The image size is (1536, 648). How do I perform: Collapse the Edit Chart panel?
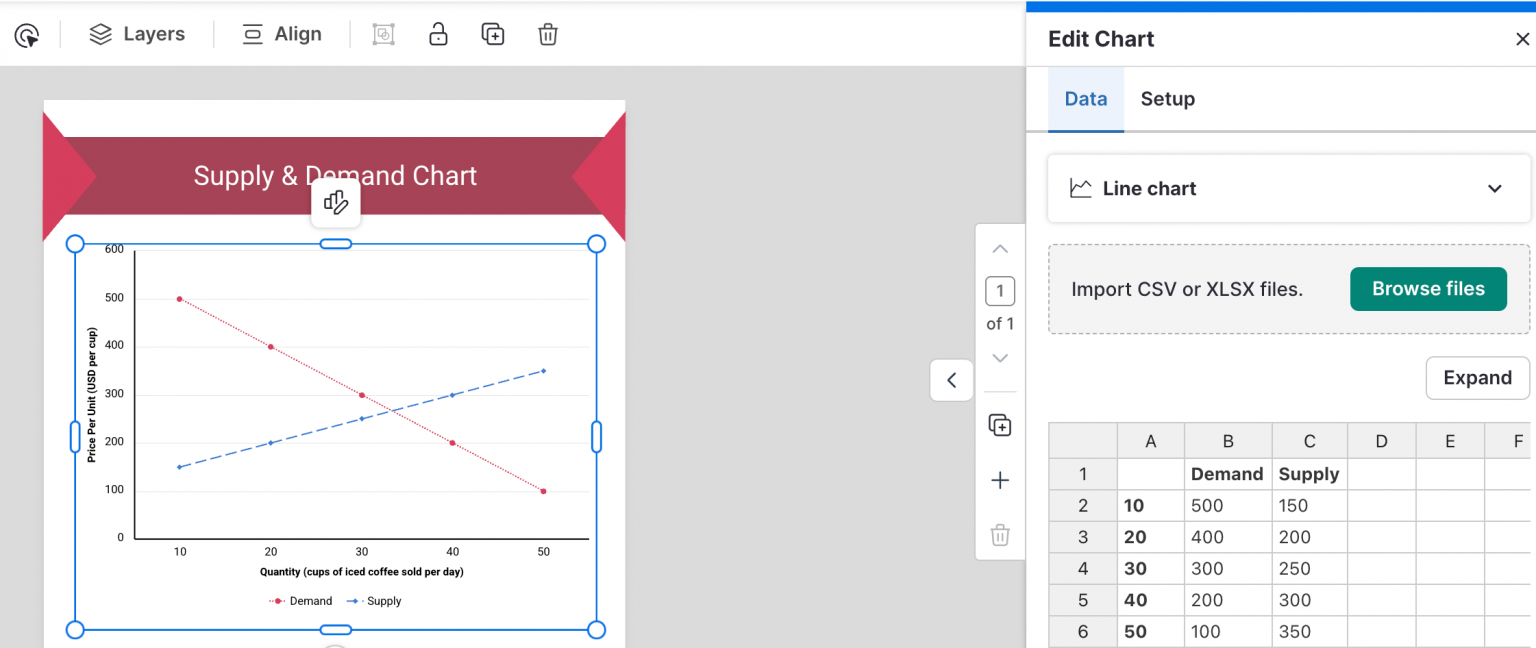(x=951, y=380)
